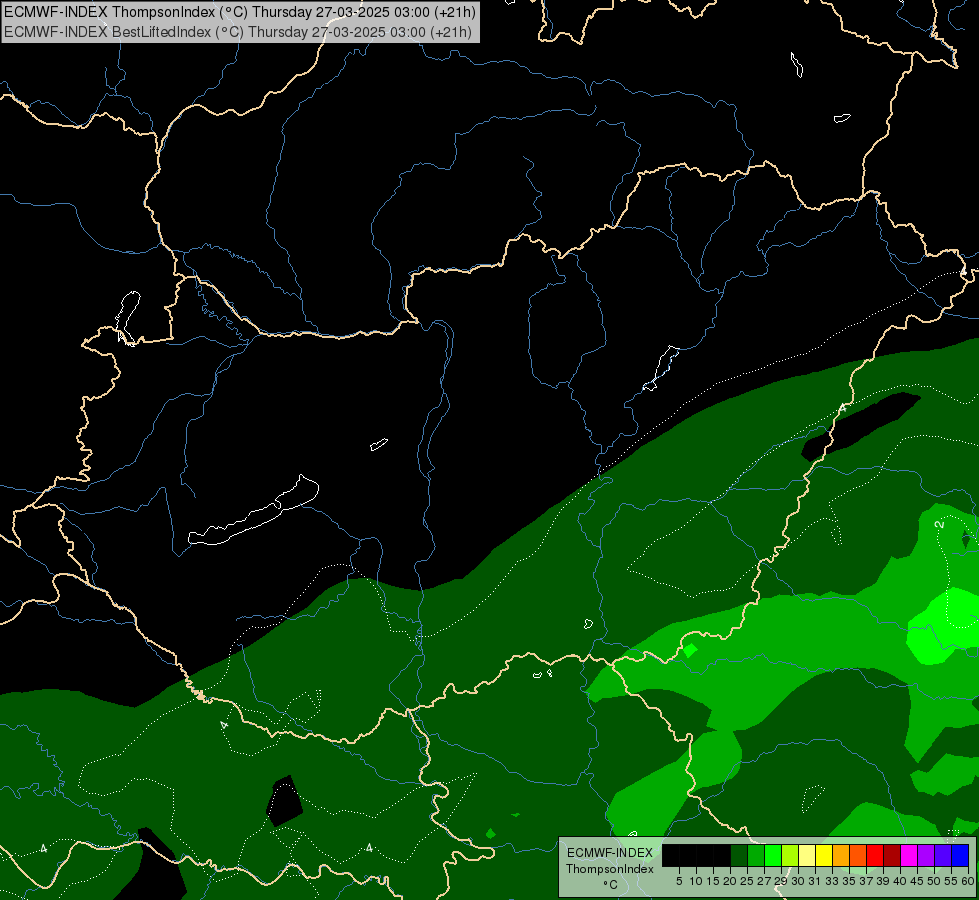Select the orange 33-35 legend swatch
This screenshot has width=979, height=900.
coord(841,855)
